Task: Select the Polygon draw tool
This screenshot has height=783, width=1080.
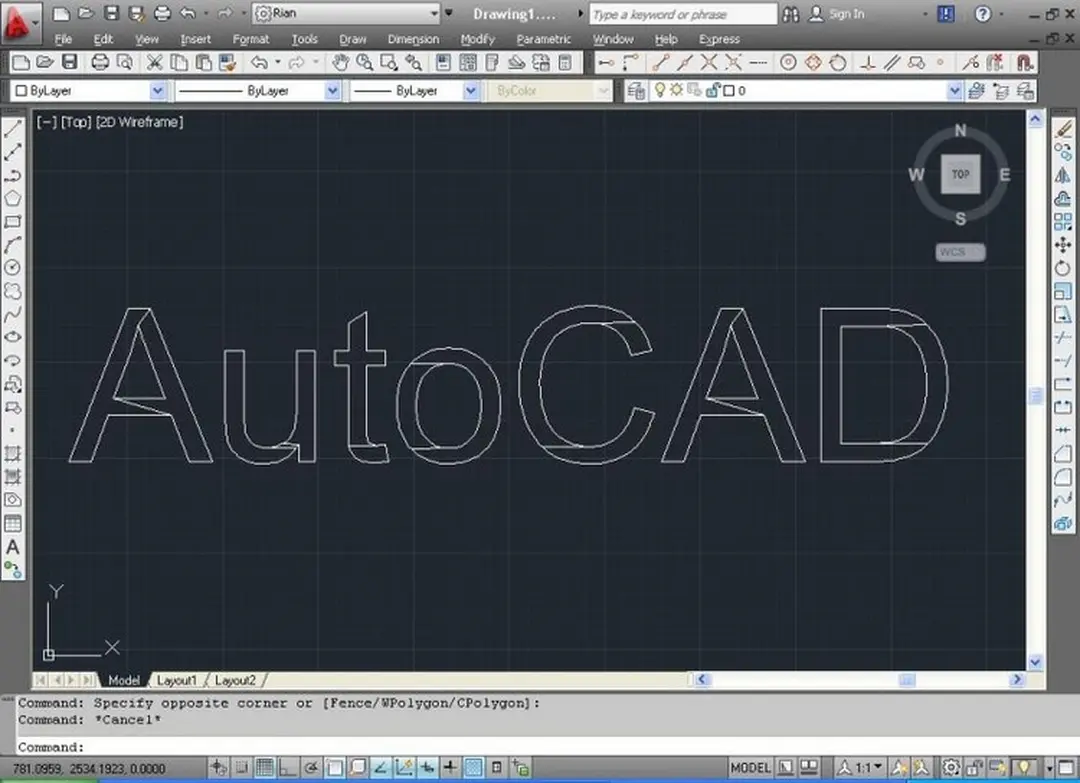Action: pos(13,198)
